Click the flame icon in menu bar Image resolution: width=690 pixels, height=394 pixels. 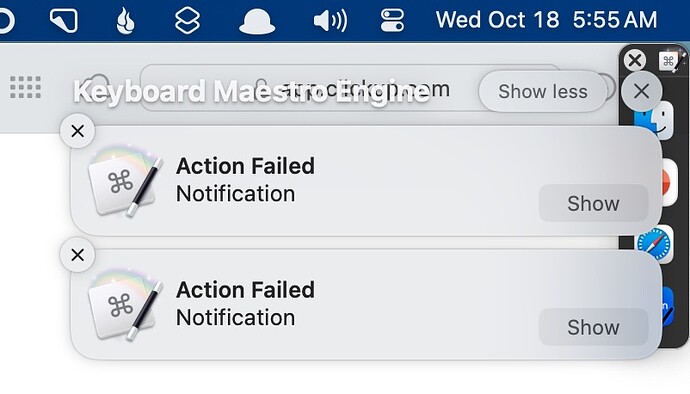(125, 21)
